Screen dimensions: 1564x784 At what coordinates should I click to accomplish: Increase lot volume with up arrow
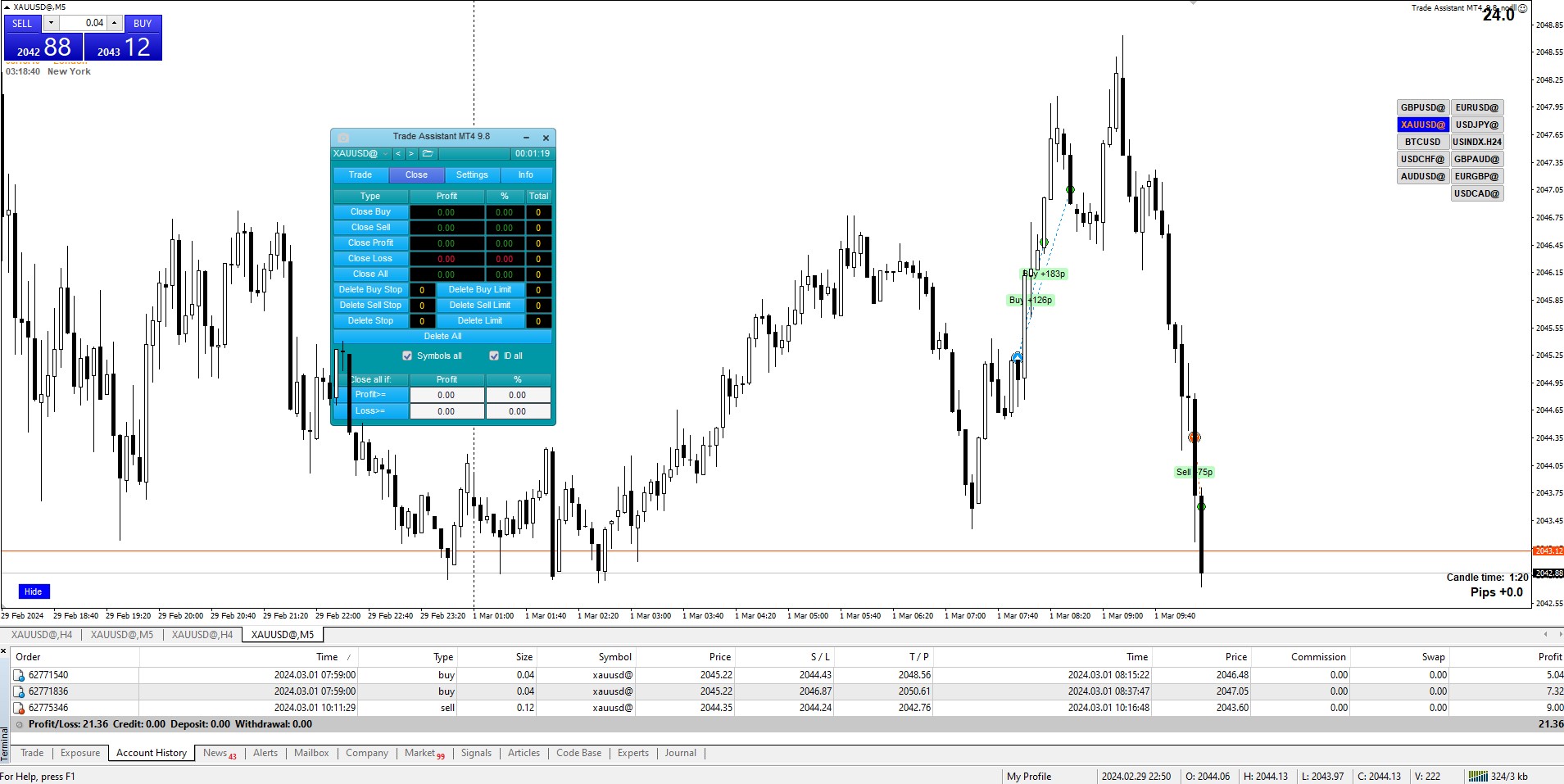point(115,23)
